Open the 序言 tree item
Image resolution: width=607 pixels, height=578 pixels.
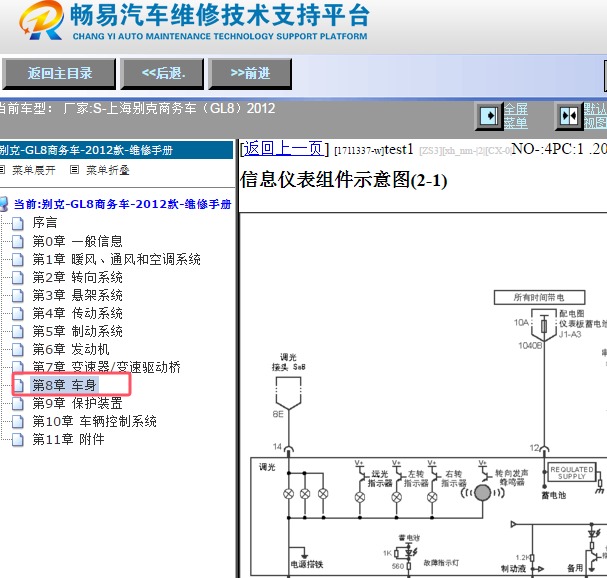(x=45, y=223)
